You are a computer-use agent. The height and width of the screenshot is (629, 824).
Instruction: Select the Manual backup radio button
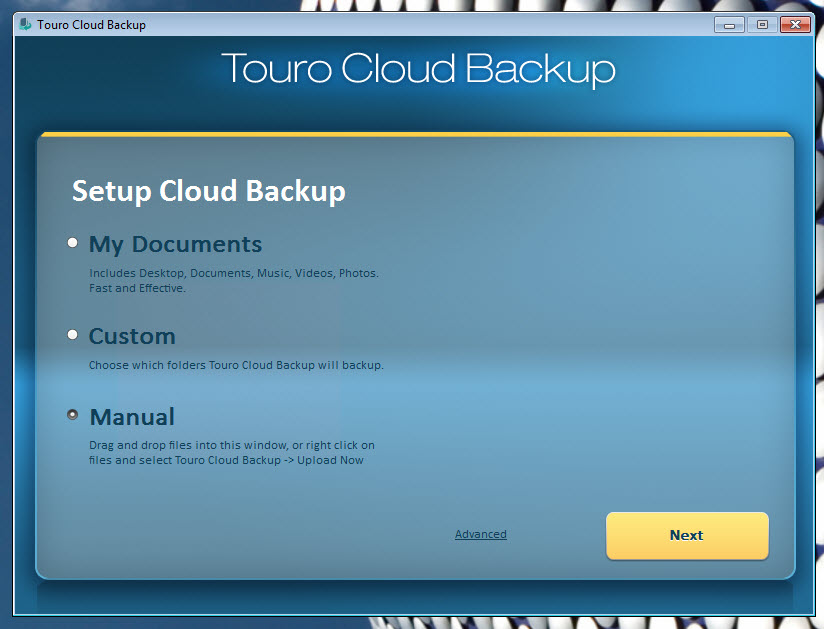(x=73, y=415)
